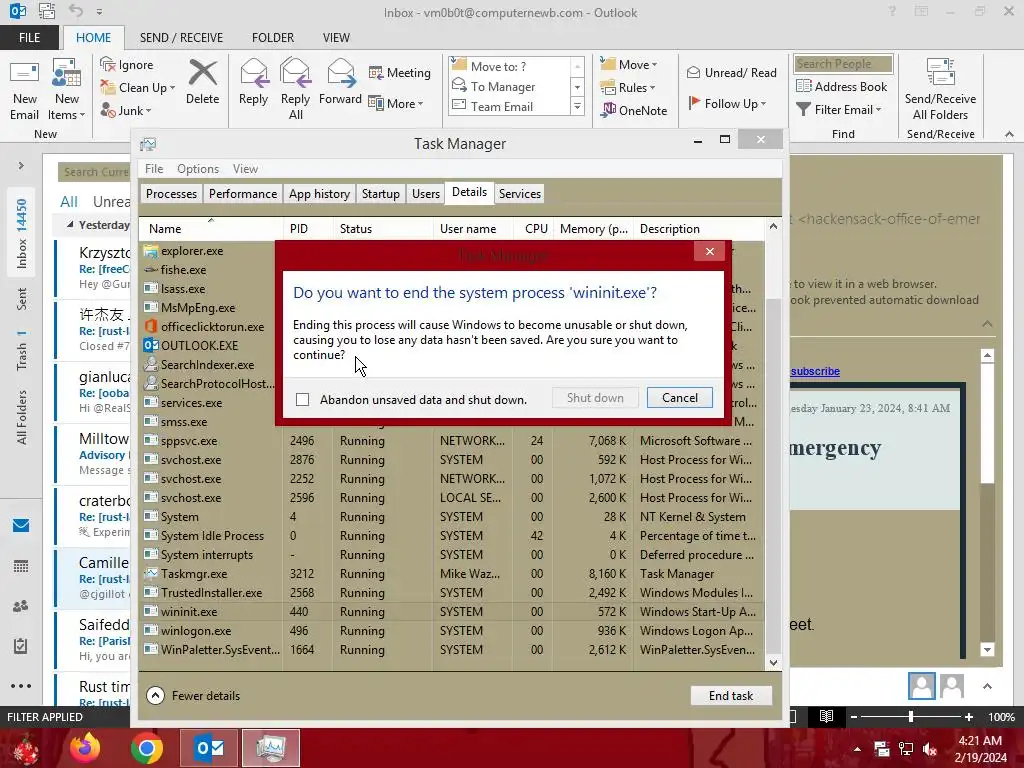Image resolution: width=1024 pixels, height=768 pixels.
Task: Click the Forward icon in Outlook
Action: click(x=340, y=82)
